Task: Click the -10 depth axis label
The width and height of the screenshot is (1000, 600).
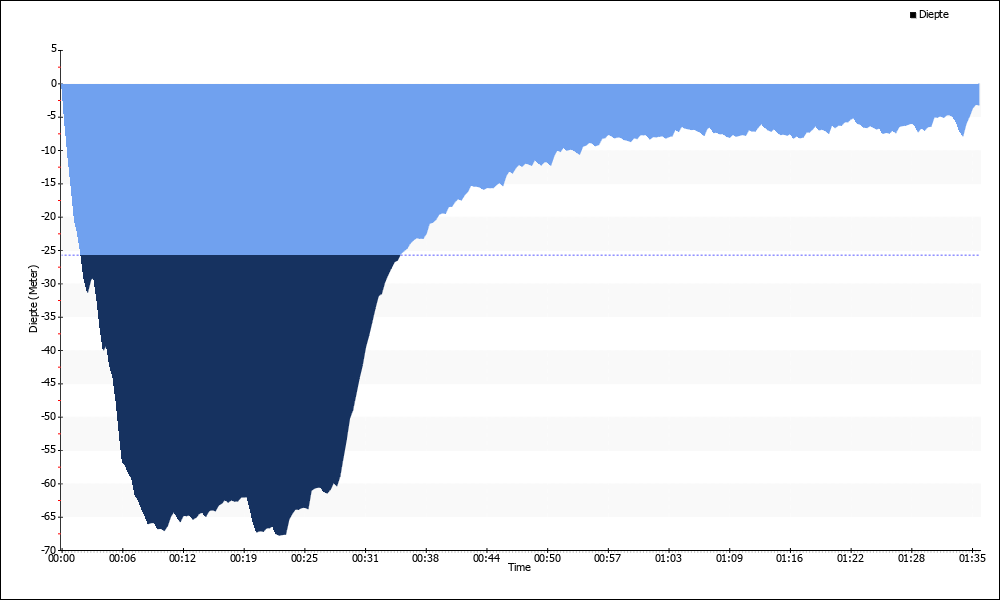Action: pos(49,150)
